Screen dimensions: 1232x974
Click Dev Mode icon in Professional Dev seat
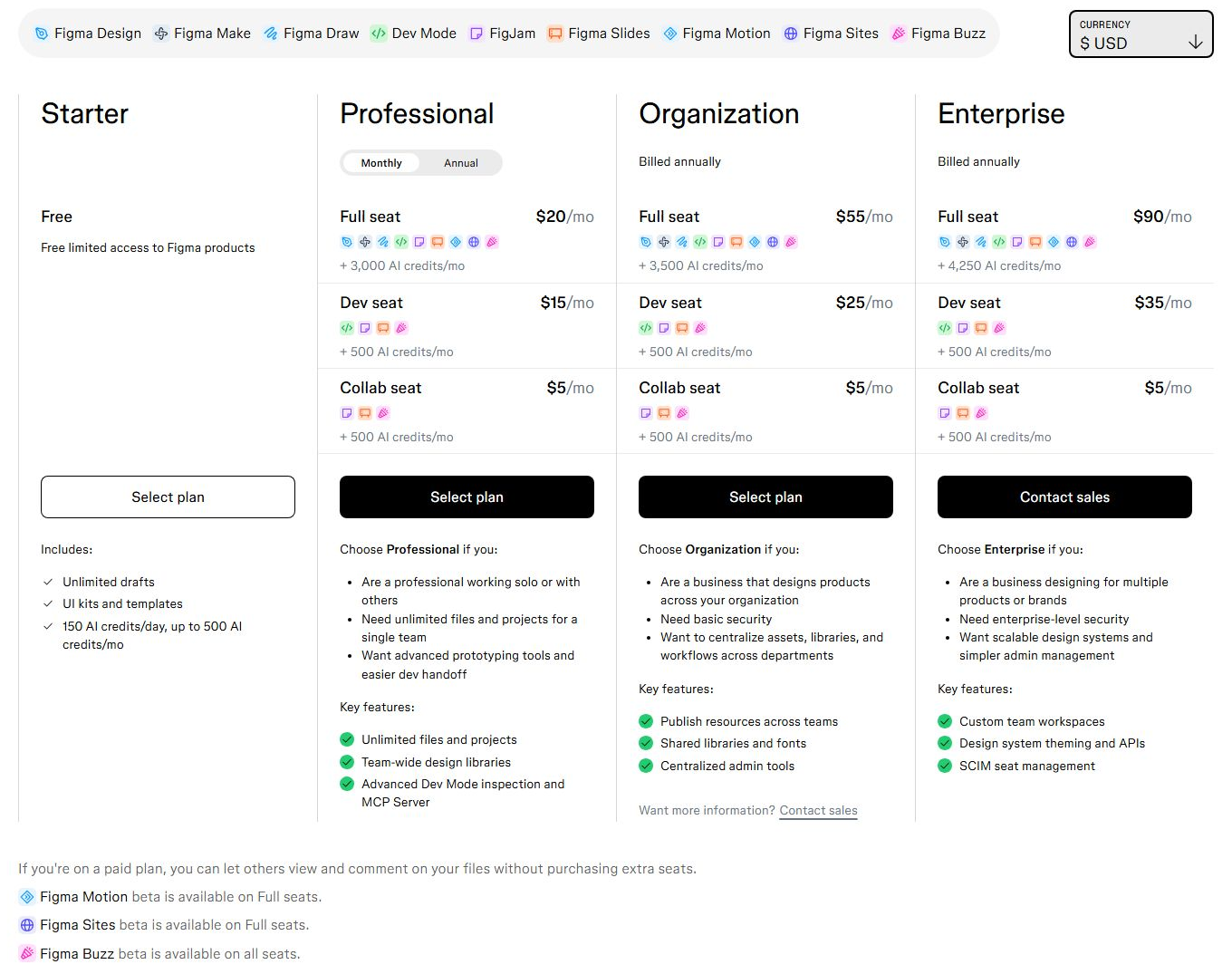pos(347,328)
